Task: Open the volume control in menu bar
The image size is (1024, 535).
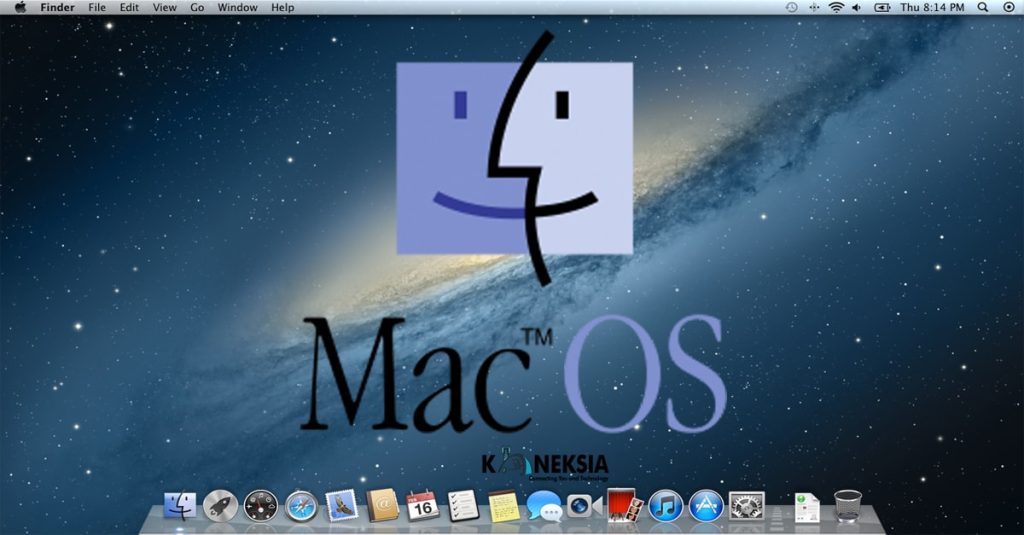Action: [x=857, y=7]
